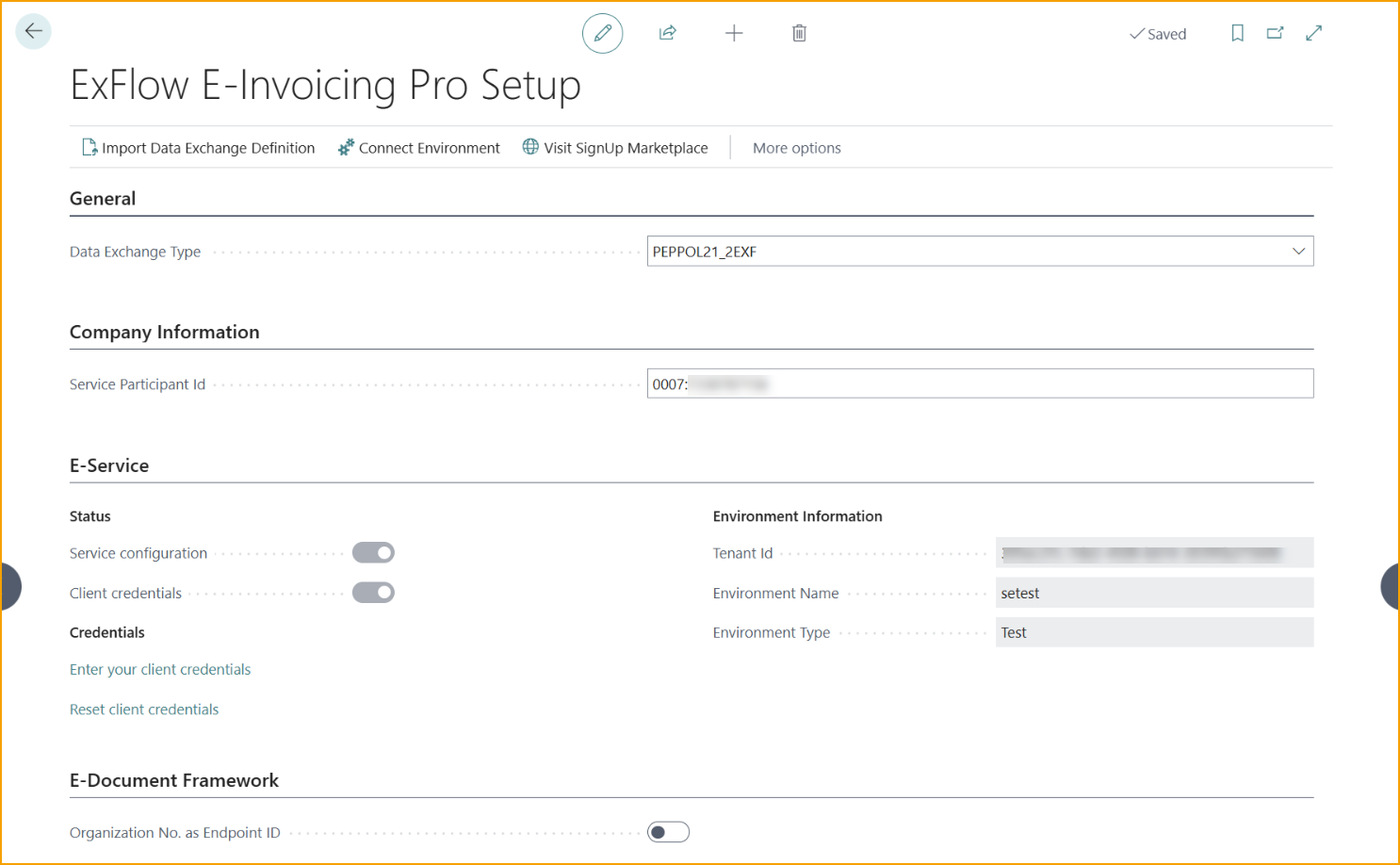
Task: Collapse the General section header
Action: click(103, 199)
